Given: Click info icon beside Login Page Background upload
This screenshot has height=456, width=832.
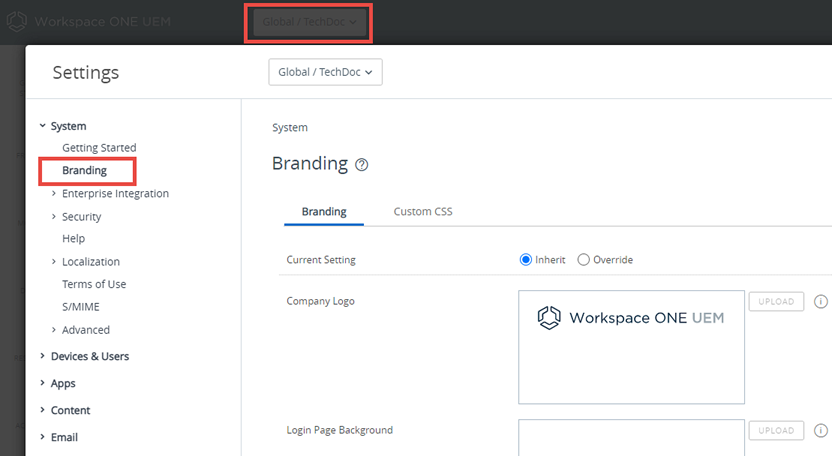Looking at the screenshot, I should pos(820,431).
